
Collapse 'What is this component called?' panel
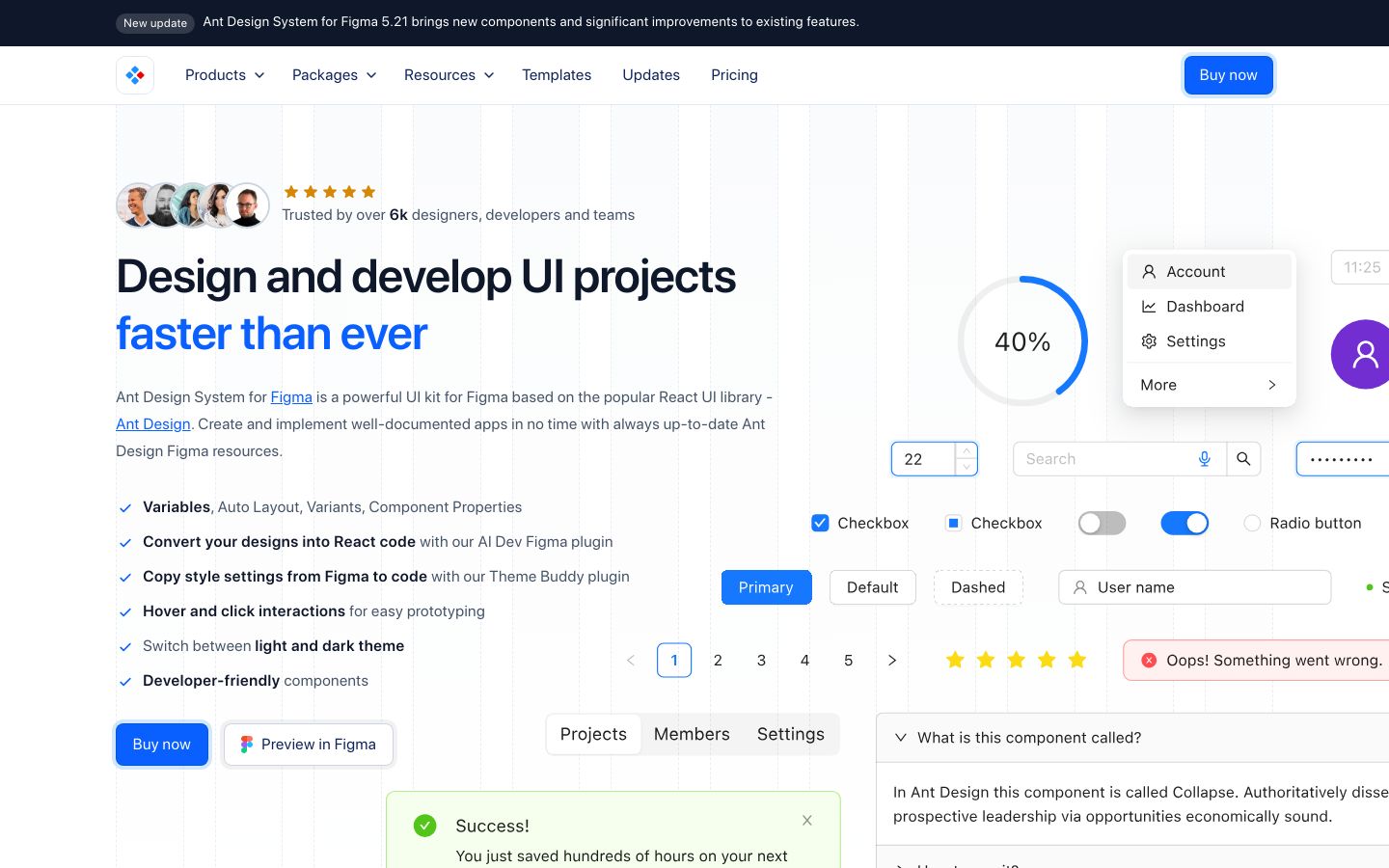pos(1132,738)
